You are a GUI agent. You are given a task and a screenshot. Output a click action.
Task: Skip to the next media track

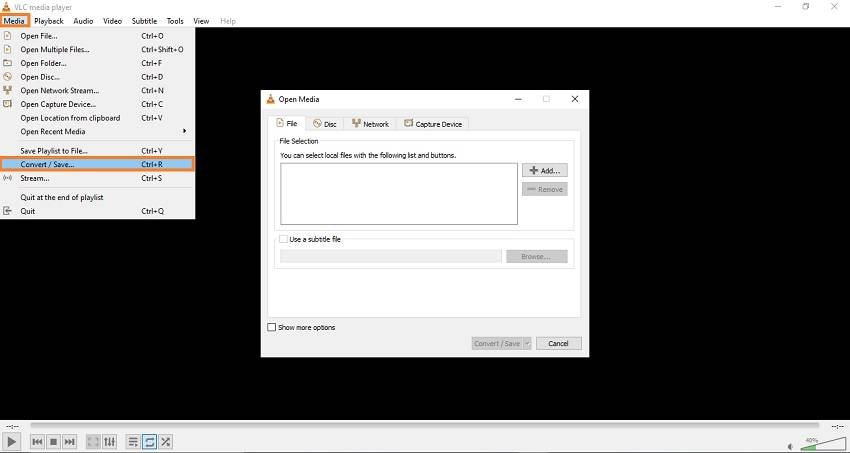click(69, 442)
